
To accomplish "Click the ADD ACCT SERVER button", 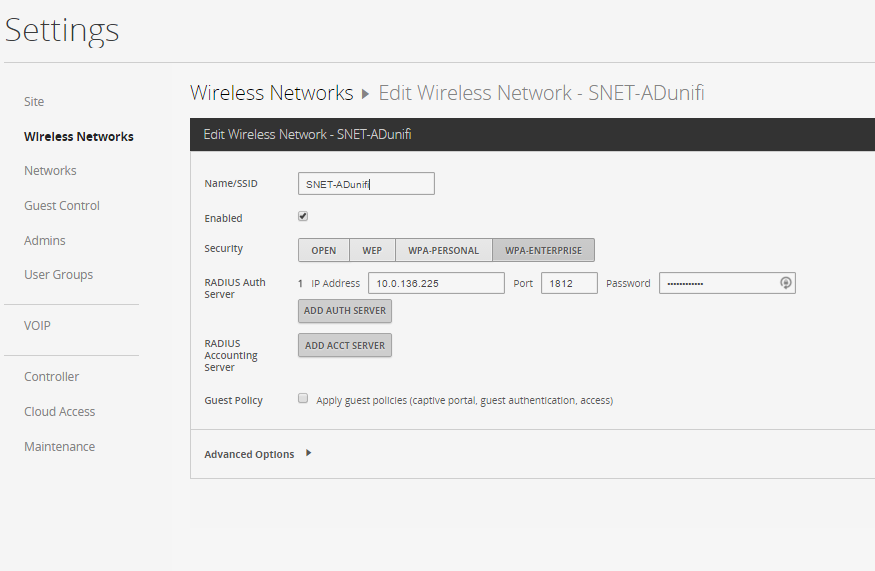I will pos(345,346).
